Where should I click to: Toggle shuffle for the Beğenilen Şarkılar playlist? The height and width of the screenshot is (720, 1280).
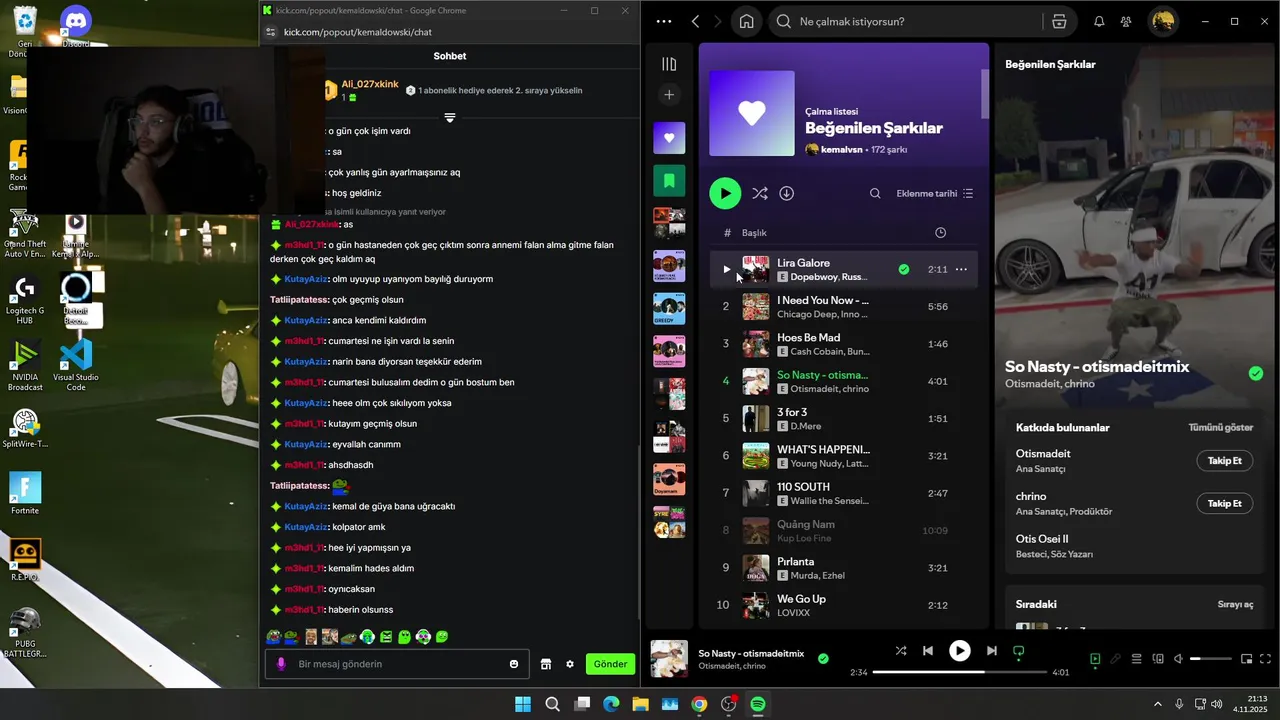click(x=760, y=193)
